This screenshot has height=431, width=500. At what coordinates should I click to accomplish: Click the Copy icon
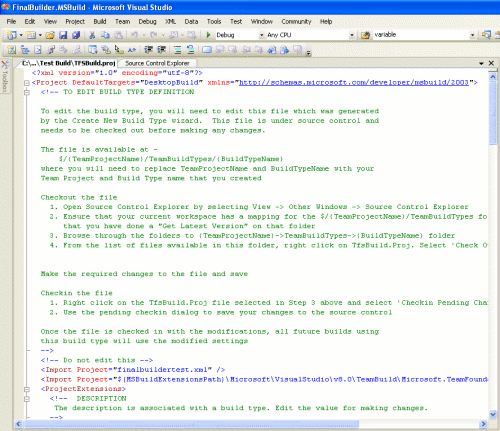(105, 35)
